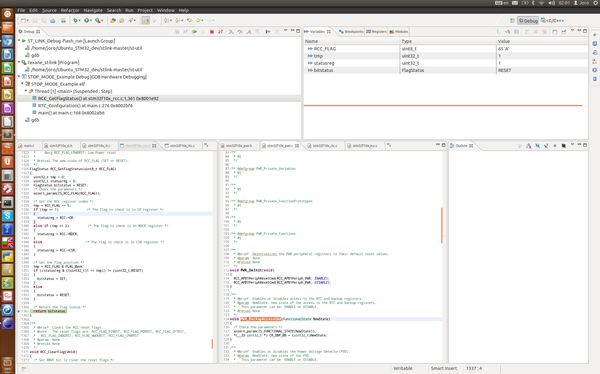This screenshot has height=374, width=600.
Task: Select the Variables tab
Action: [317, 32]
